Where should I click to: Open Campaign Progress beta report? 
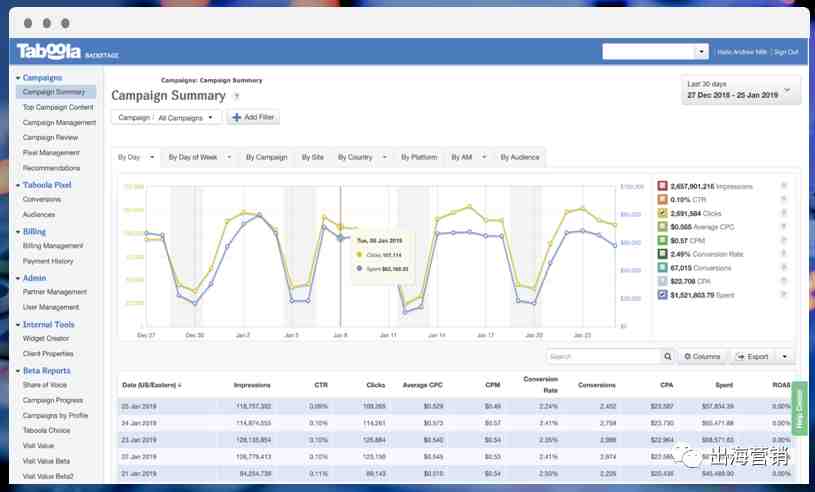[x=52, y=400]
